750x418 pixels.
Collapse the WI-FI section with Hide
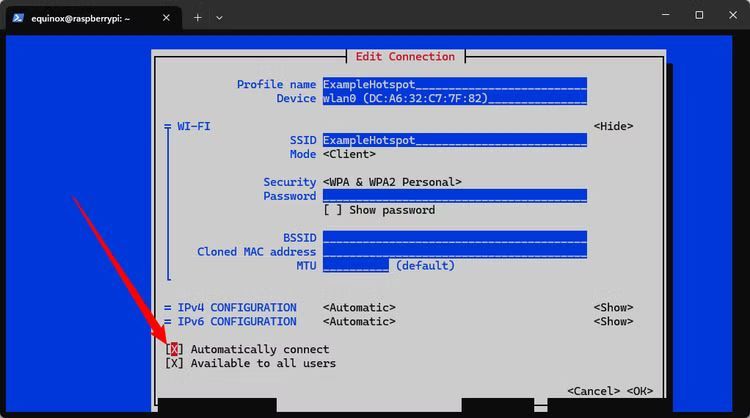(x=613, y=126)
